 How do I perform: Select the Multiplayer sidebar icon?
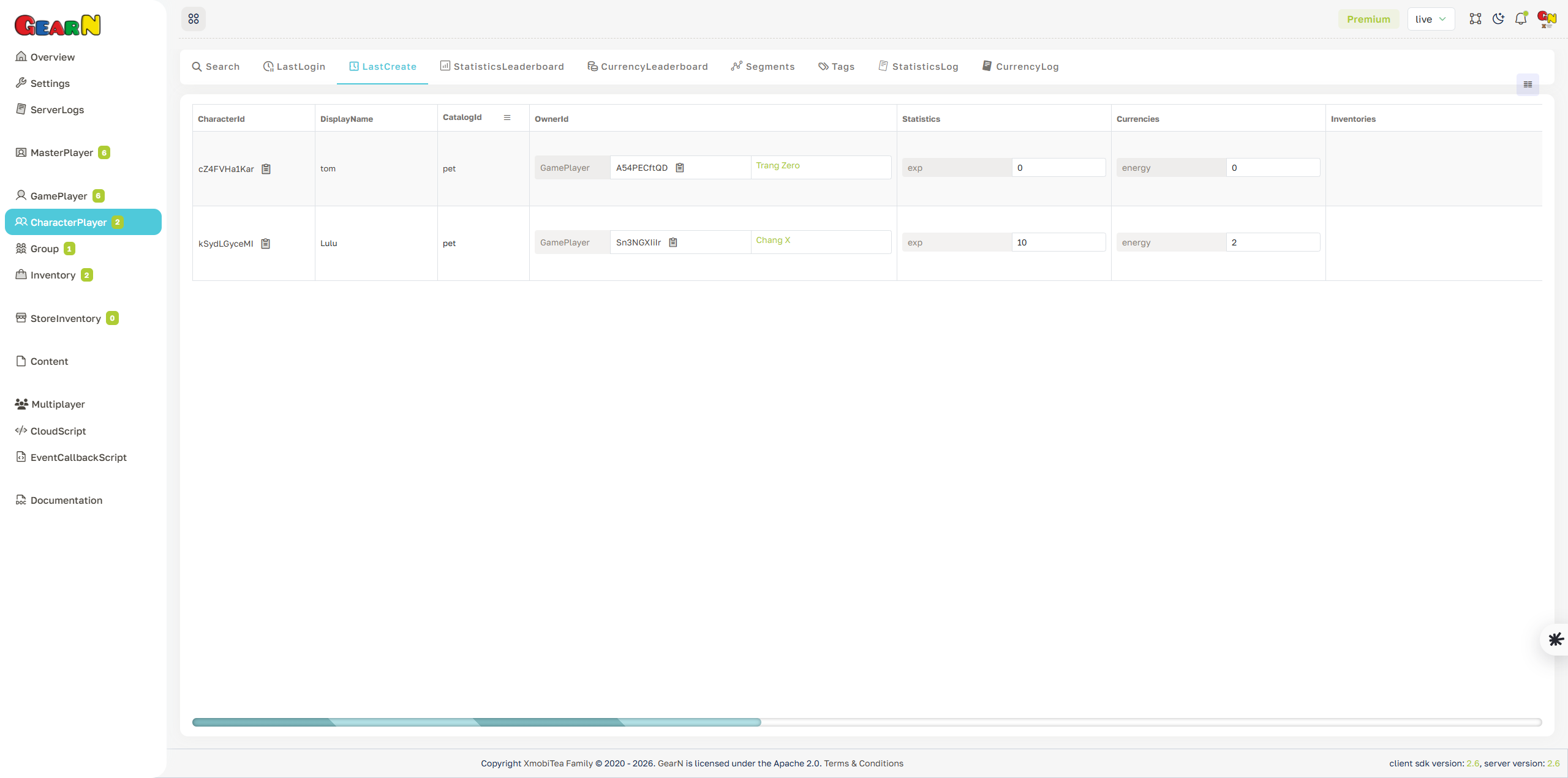click(20, 404)
